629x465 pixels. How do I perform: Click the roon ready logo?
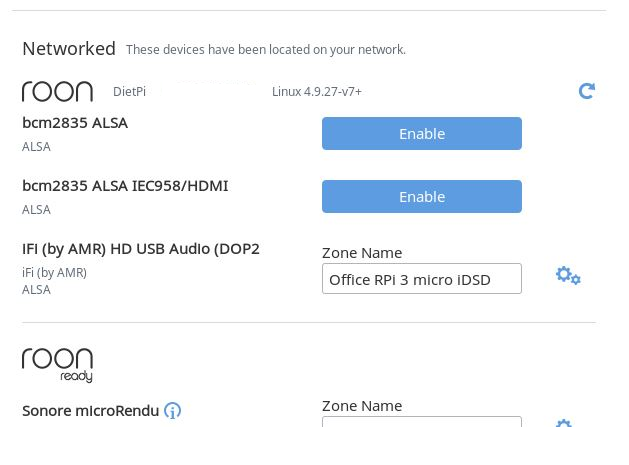coord(57,365)
